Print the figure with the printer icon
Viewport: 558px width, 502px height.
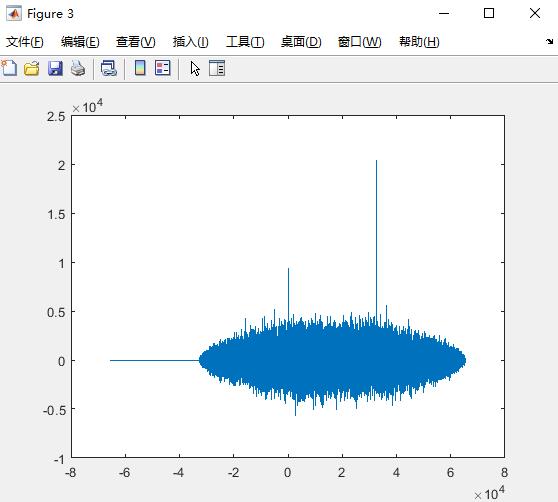78,68
